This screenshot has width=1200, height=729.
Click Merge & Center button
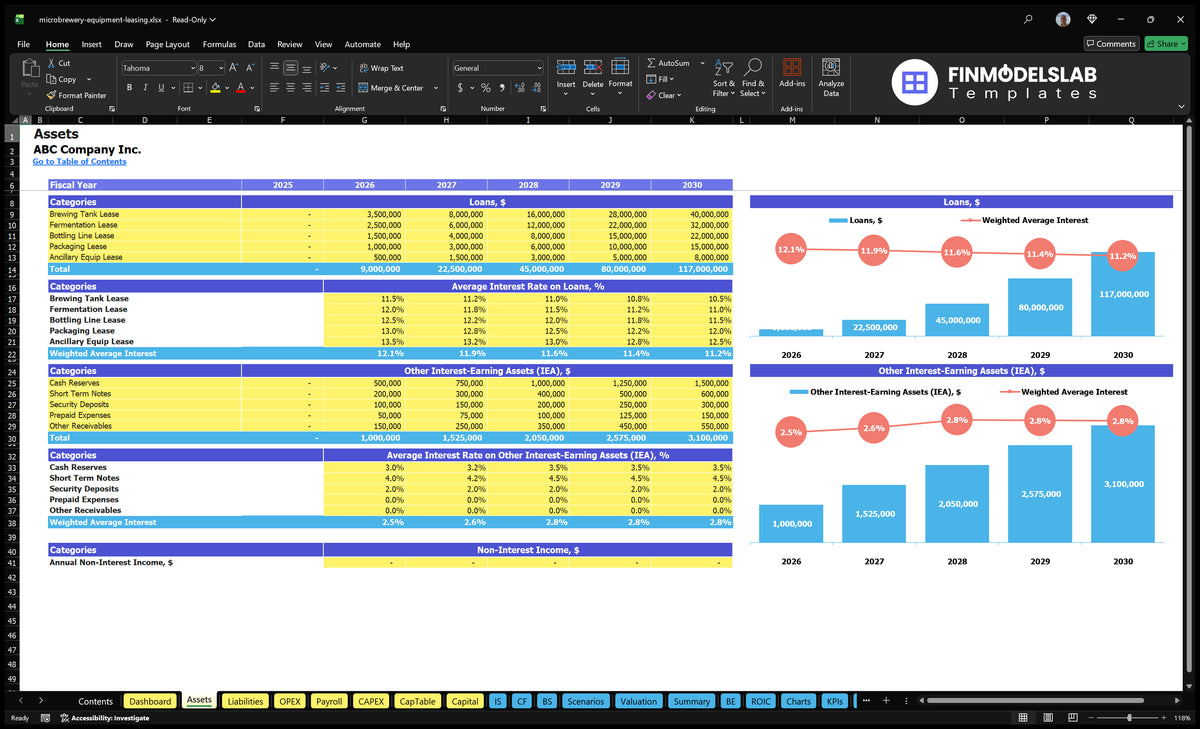[391, 88]
